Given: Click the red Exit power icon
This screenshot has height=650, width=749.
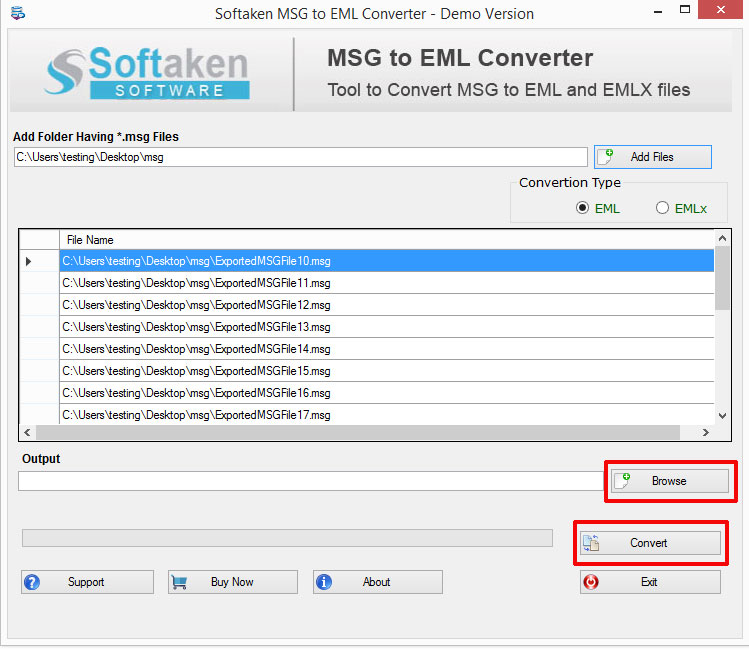Looking at the screenshot, I should pos(591,582).
